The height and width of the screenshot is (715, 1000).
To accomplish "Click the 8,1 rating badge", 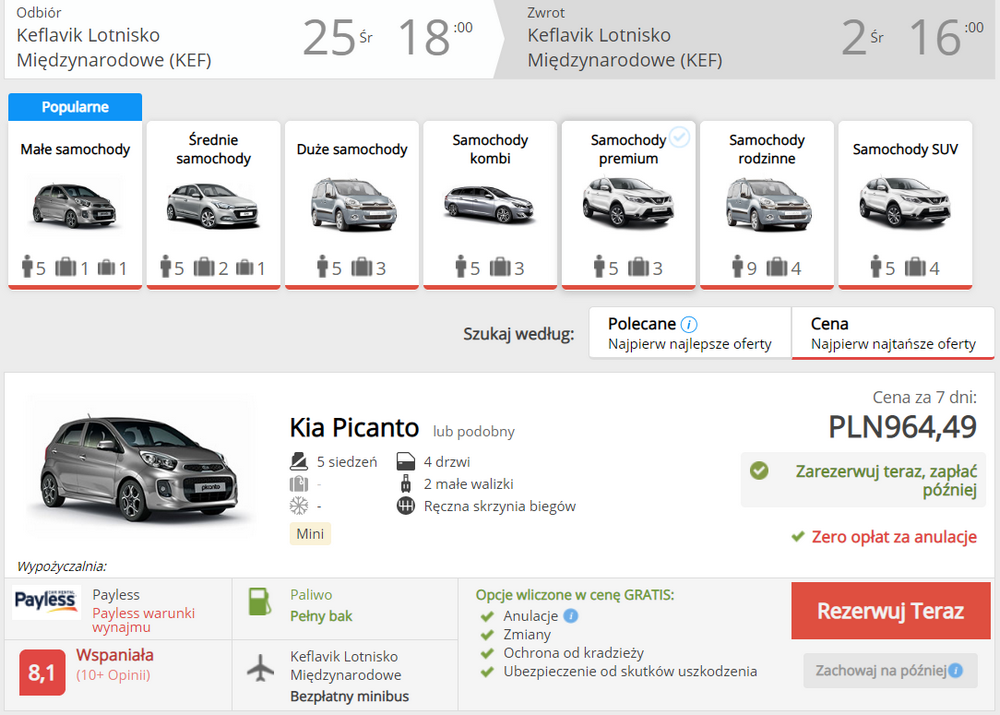I will (42, 672).
